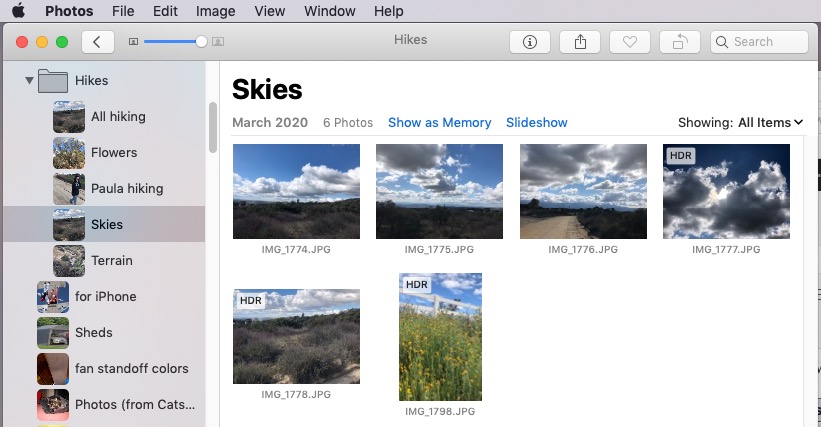Click the back navigation arrow button

point(98,42)
